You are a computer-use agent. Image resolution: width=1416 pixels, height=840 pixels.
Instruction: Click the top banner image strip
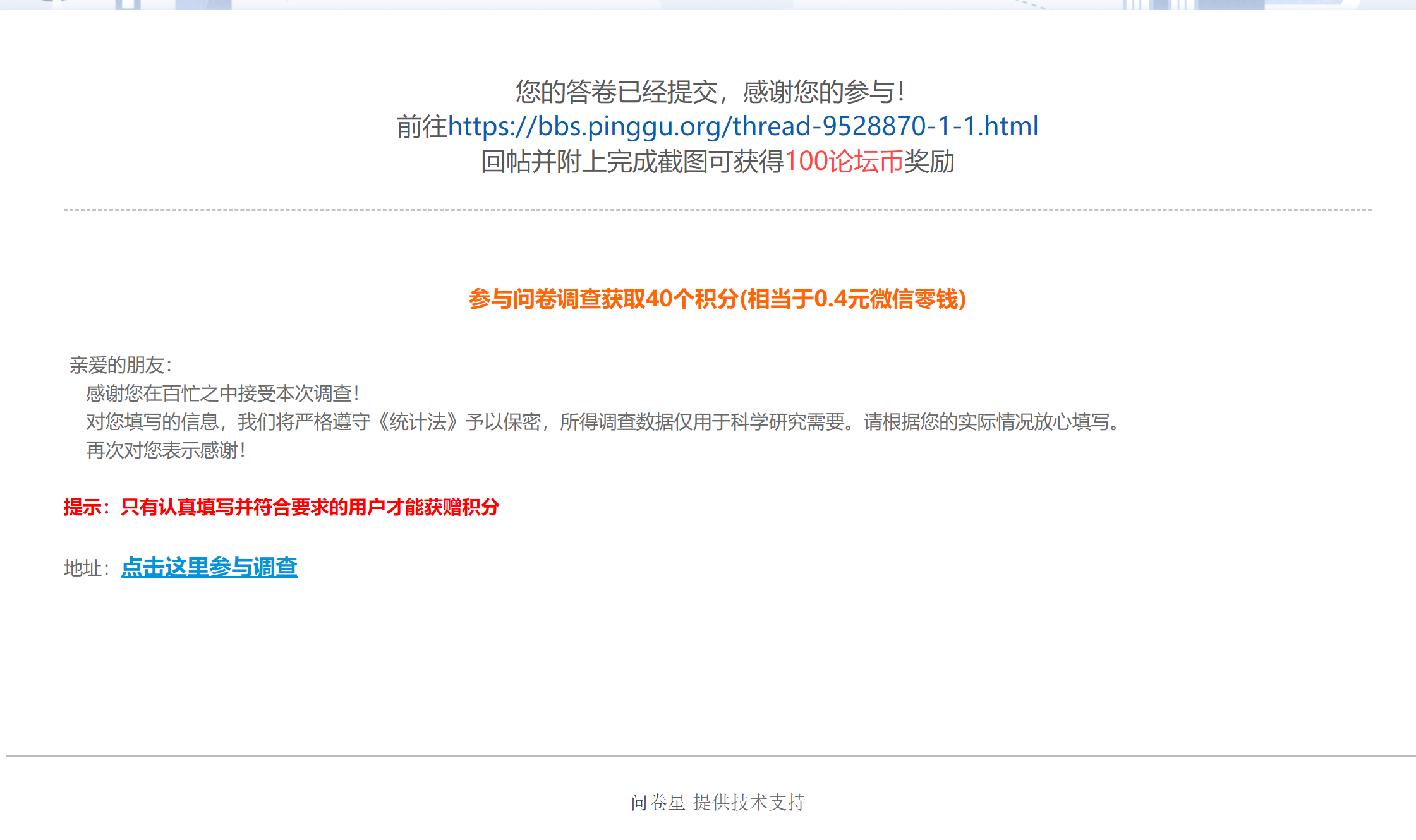[708, 4]
